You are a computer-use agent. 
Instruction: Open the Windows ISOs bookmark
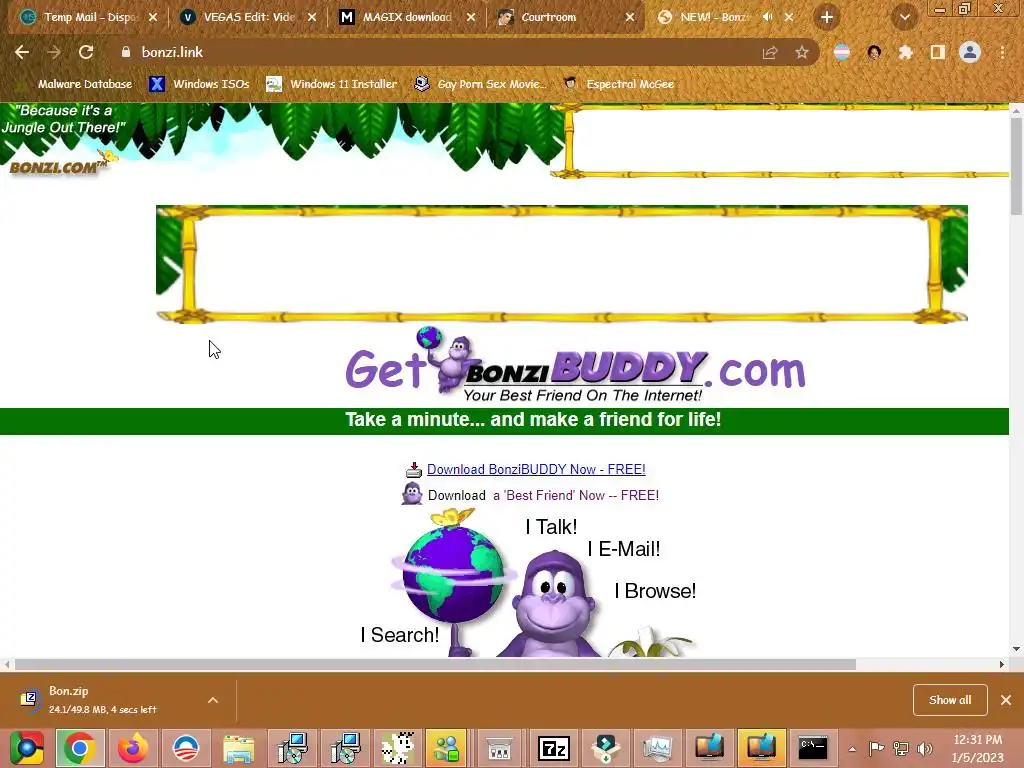point(199,84)
